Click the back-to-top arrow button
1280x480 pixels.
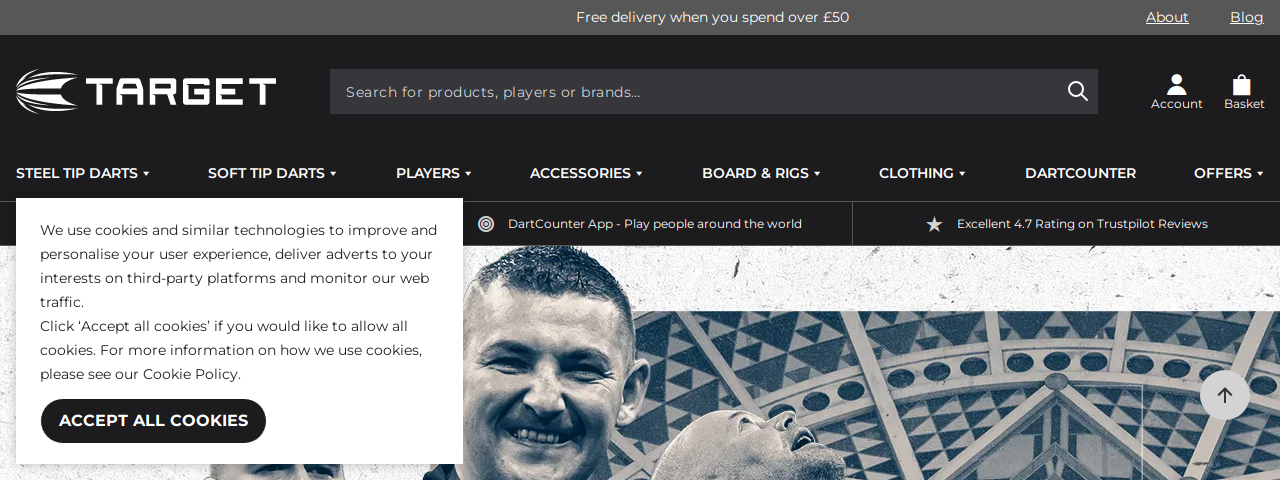pos(1225,395)
